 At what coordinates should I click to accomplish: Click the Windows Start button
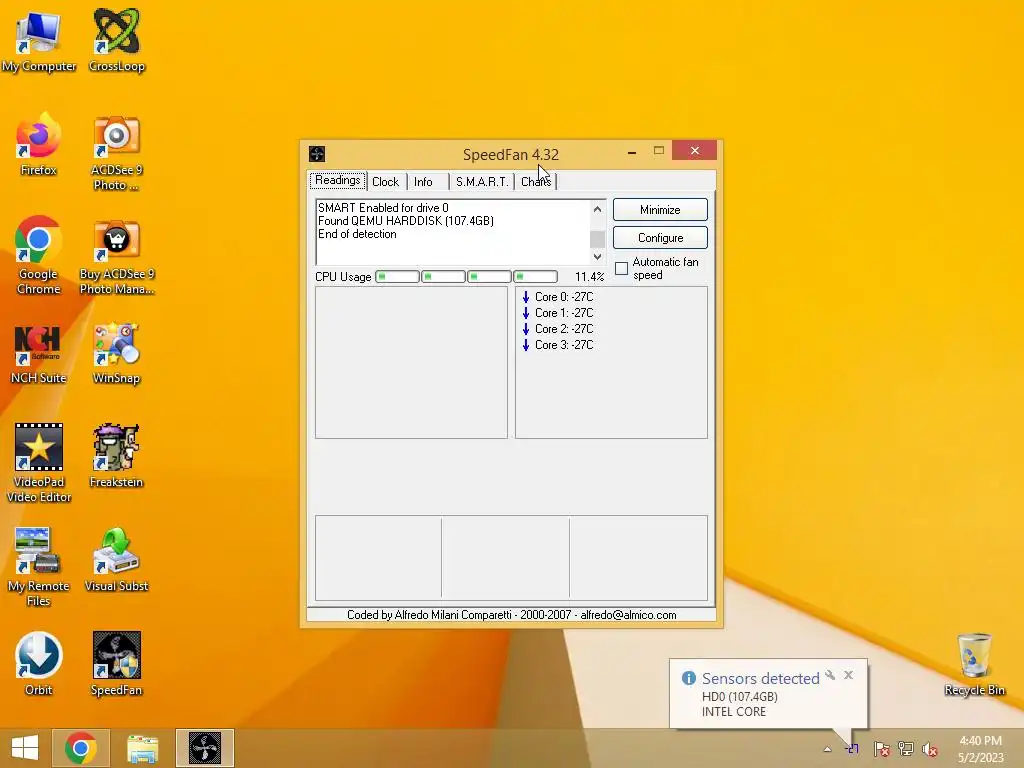25,748
